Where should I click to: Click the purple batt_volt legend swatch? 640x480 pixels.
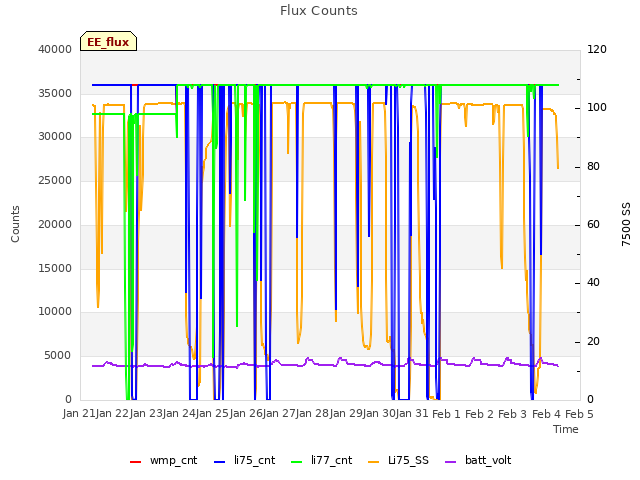[450, 462]
